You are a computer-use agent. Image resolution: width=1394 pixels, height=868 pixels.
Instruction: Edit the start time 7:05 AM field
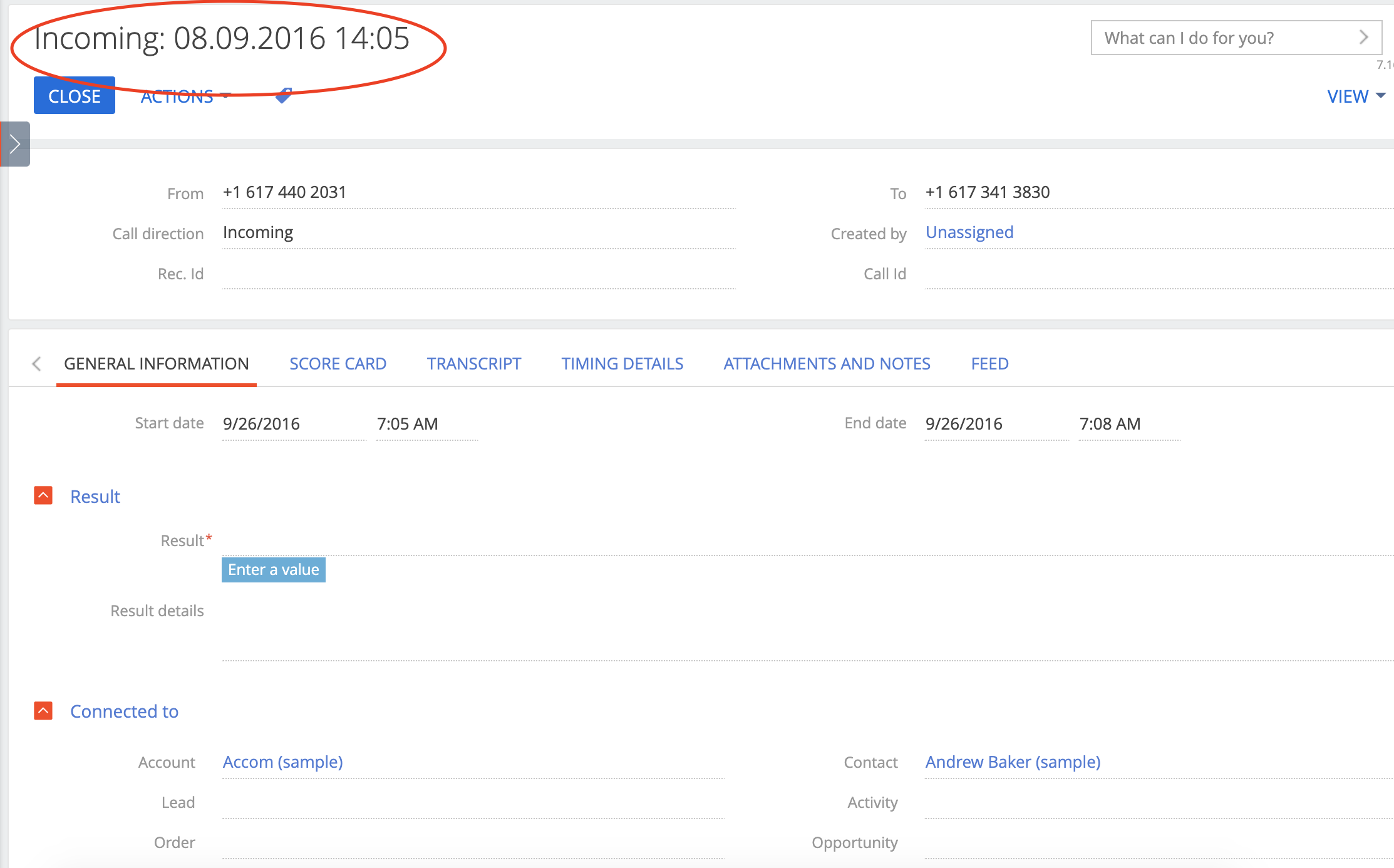coord(427,424)
